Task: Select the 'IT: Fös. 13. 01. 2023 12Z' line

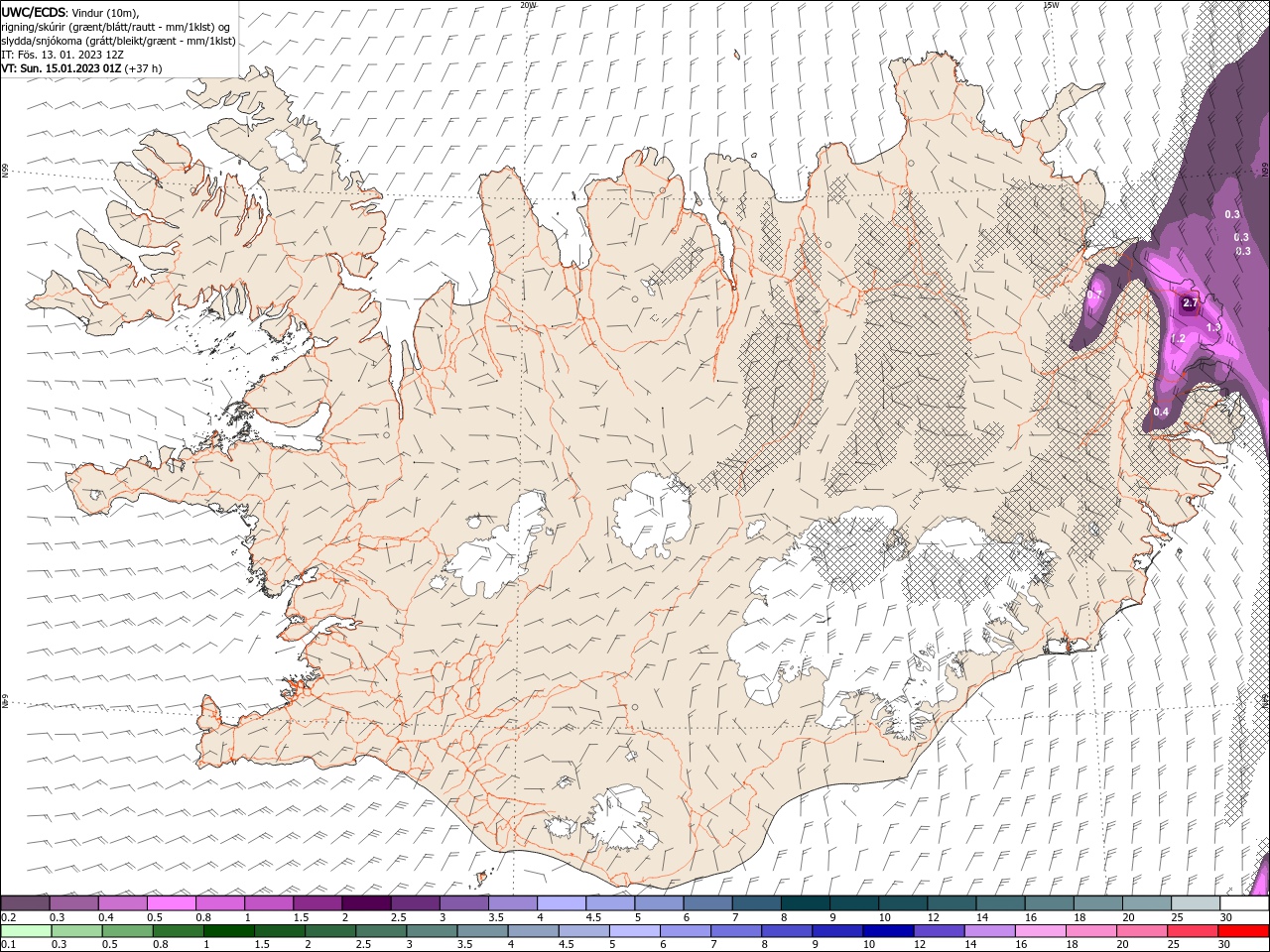Action: point(62,55)
